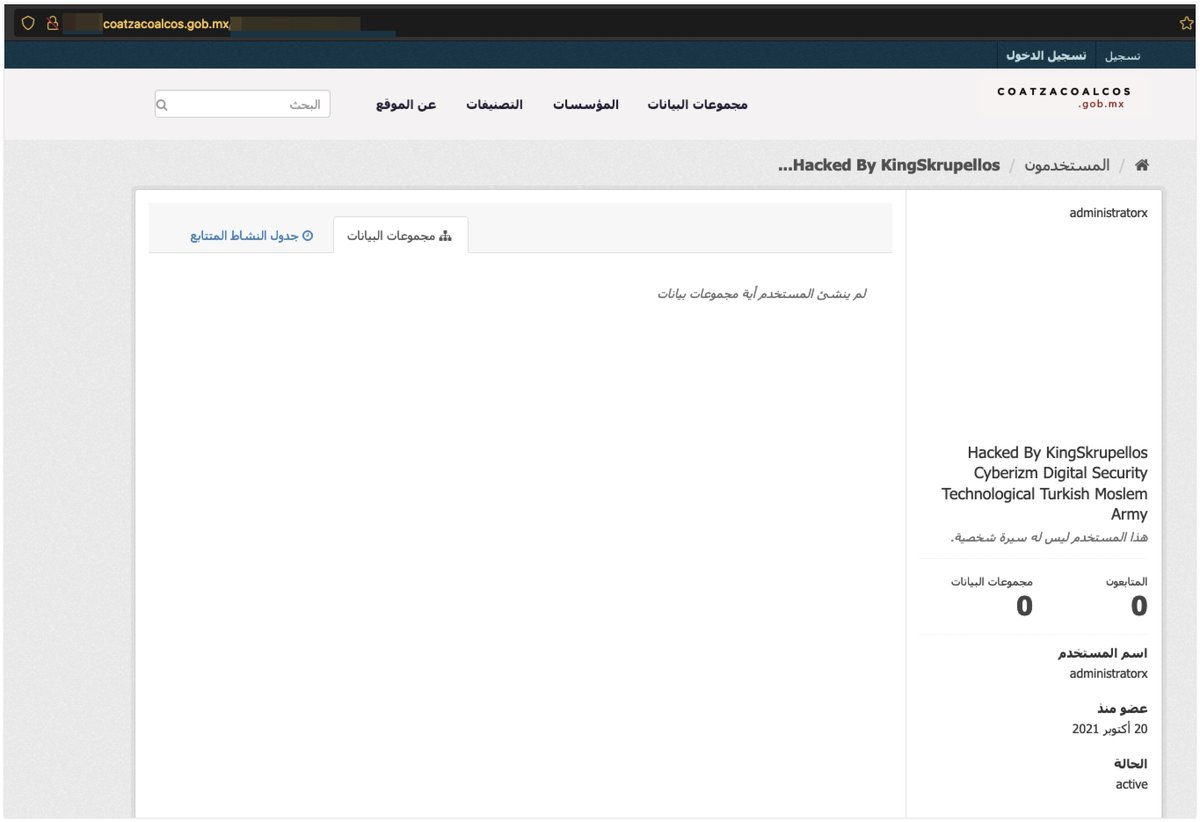The image size is (1200, 822).
Task: Click the home icon in breadcrumb
Action: [x=1141, y=165]
